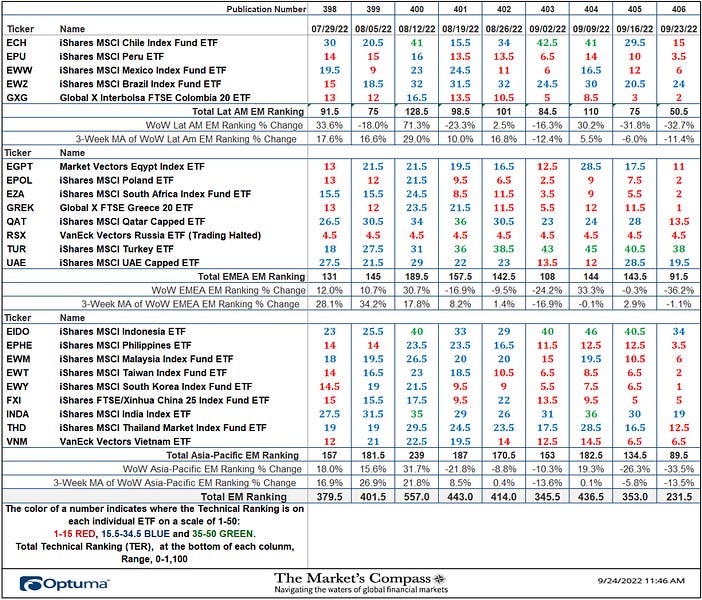
Task: Select the EPOL ticker cell
Action: (x=19, y=180)
